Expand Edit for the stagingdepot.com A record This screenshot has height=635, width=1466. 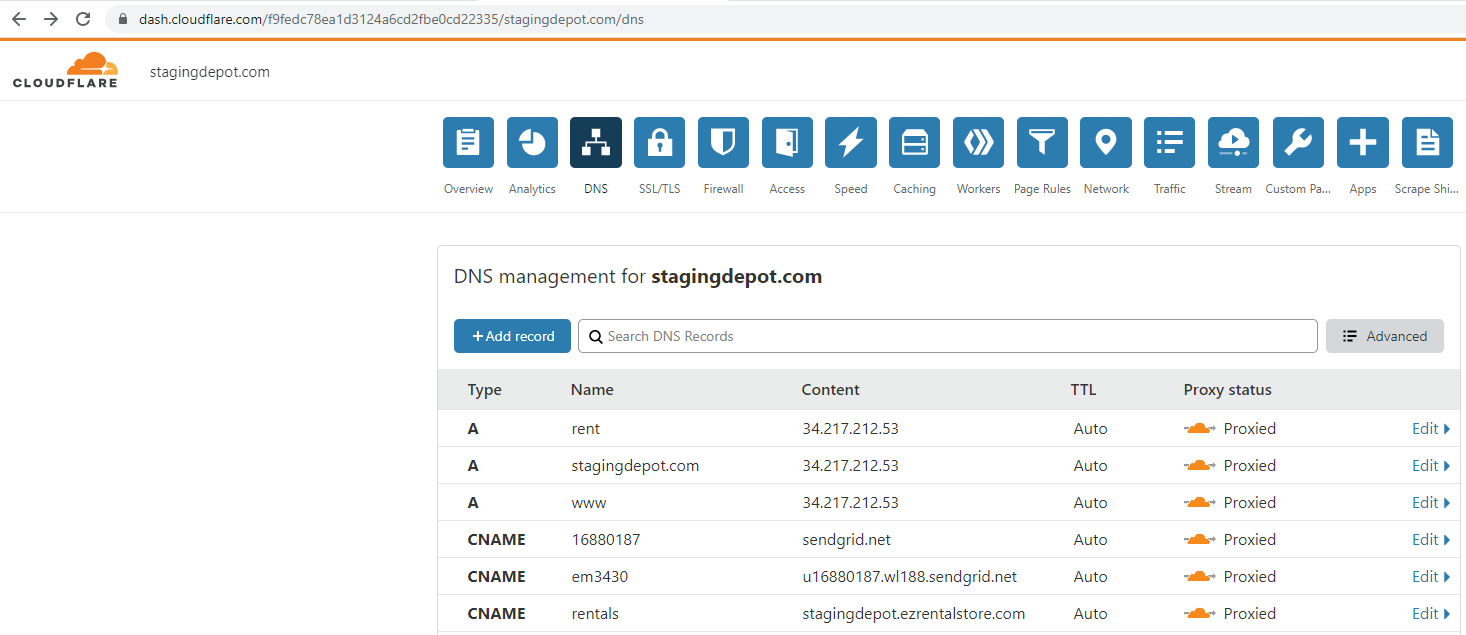(1431, 466)
